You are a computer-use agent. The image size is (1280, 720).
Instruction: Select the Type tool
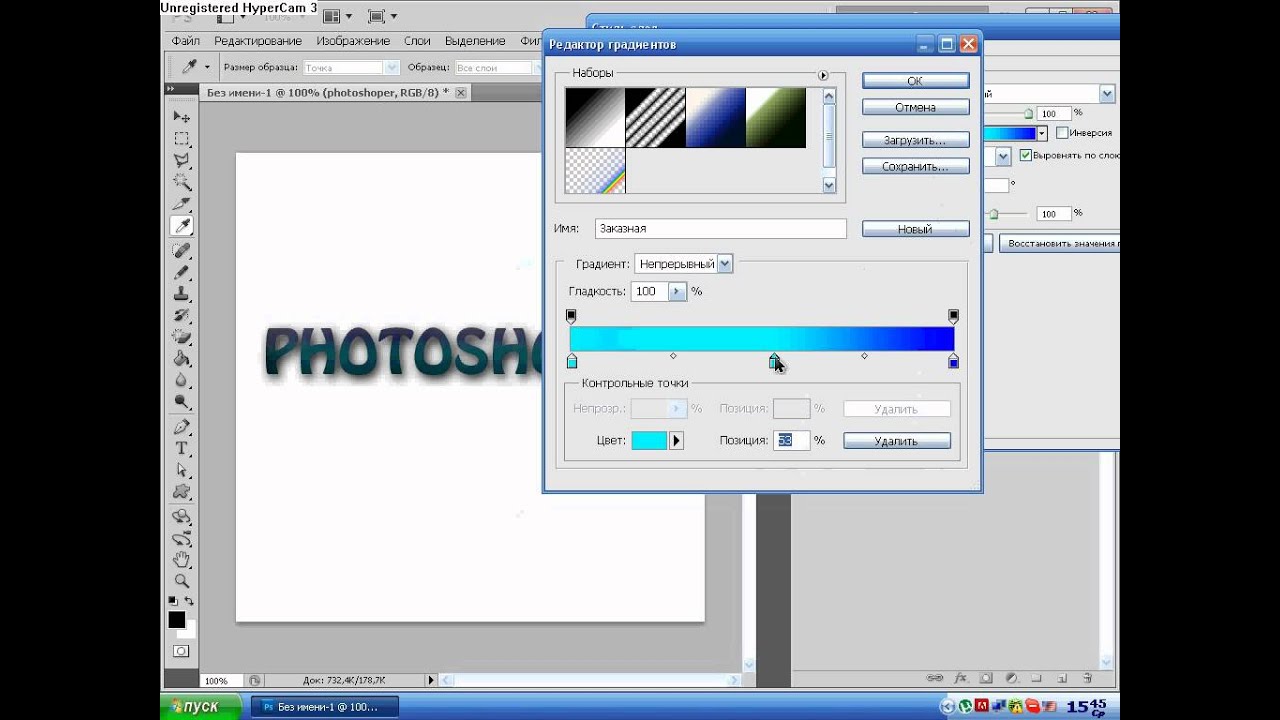[x=181, y=449]
